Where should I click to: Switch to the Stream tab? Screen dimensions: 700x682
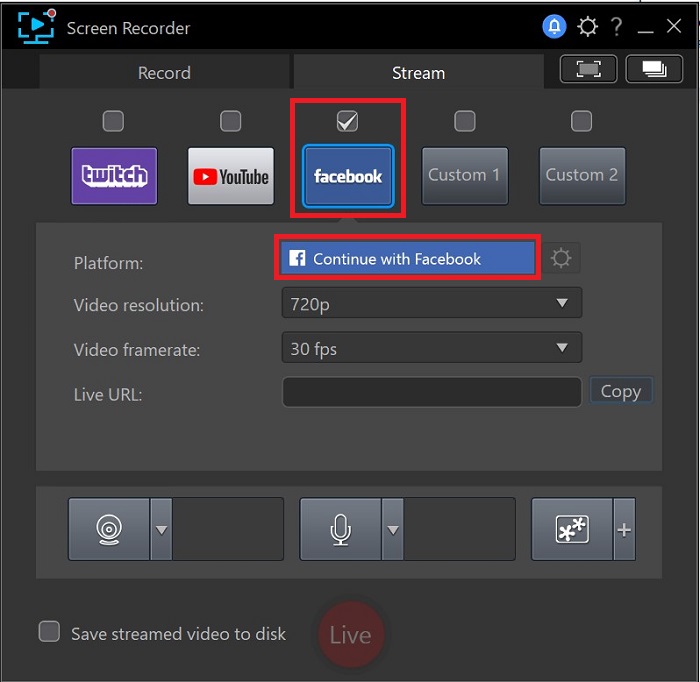(x=418, y=72)
